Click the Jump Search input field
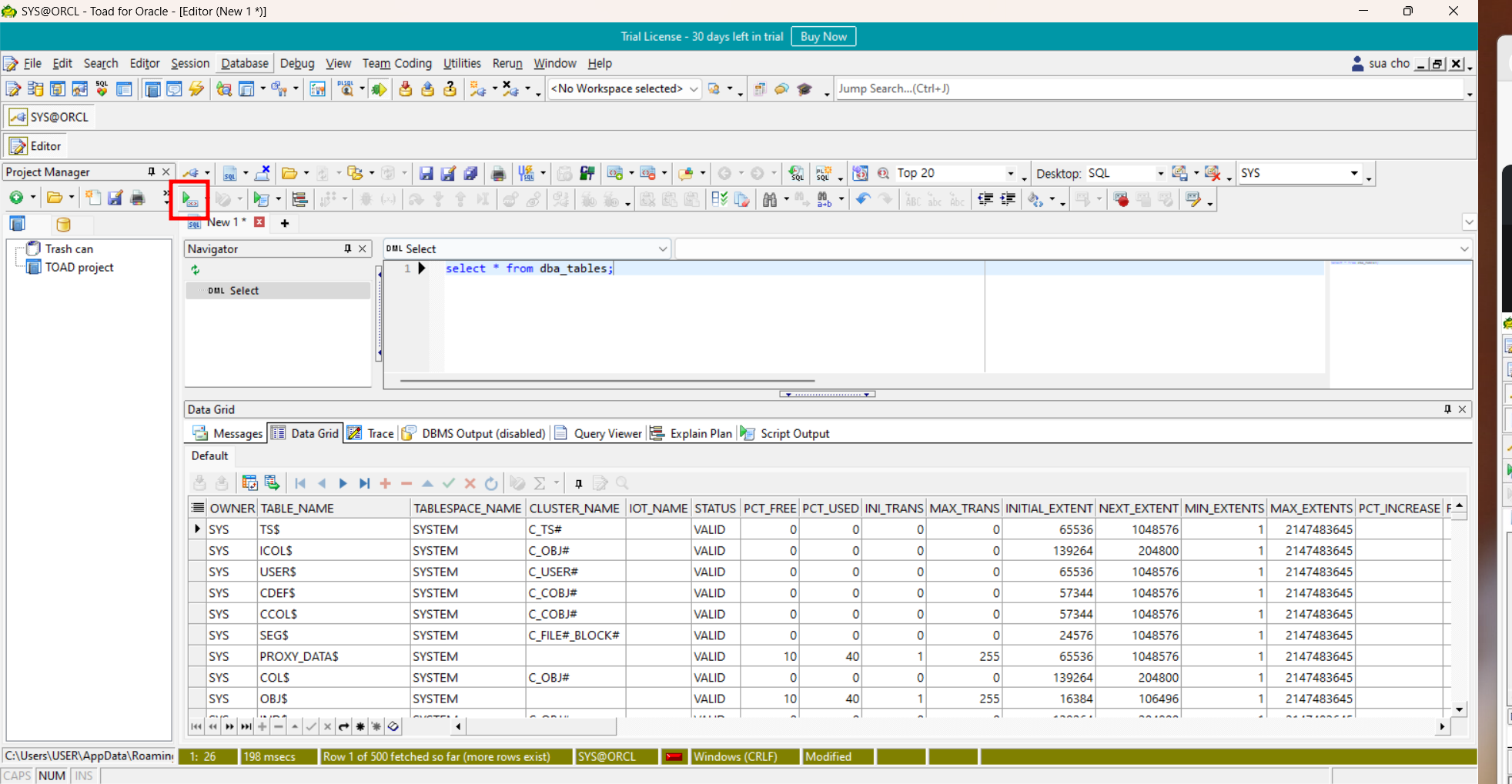Viewport: 1512px width, 784px height. [x=1150, y=88]
